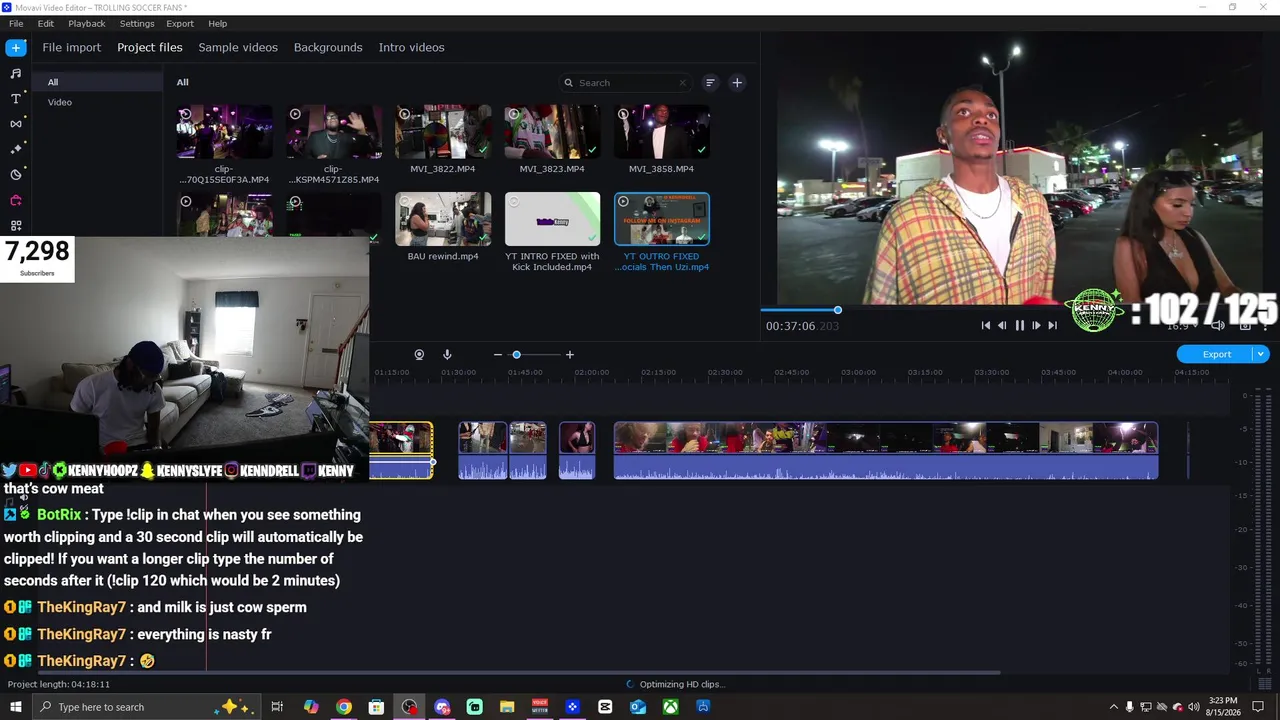This screenshot has width=1280, height=720.
Task: Open the sort options icon beside Search
Action: pos(710,83)
